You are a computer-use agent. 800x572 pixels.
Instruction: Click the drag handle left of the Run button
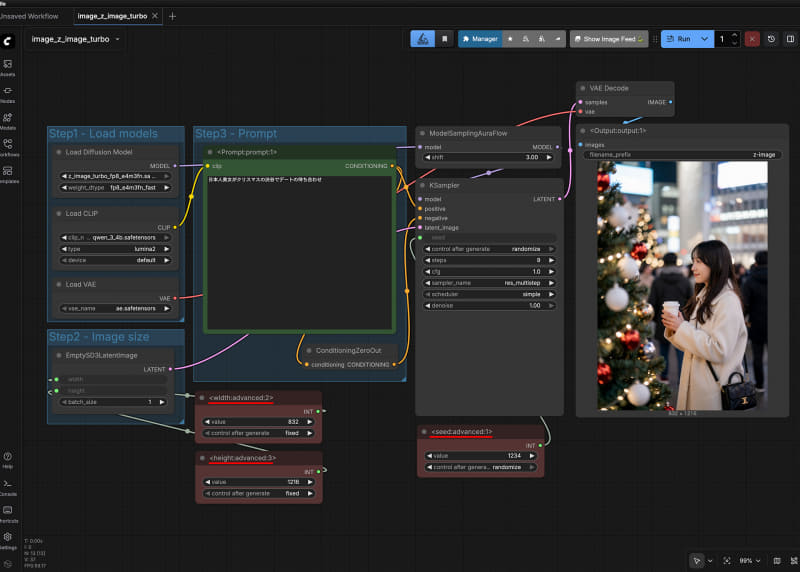(x=655, y=39)
